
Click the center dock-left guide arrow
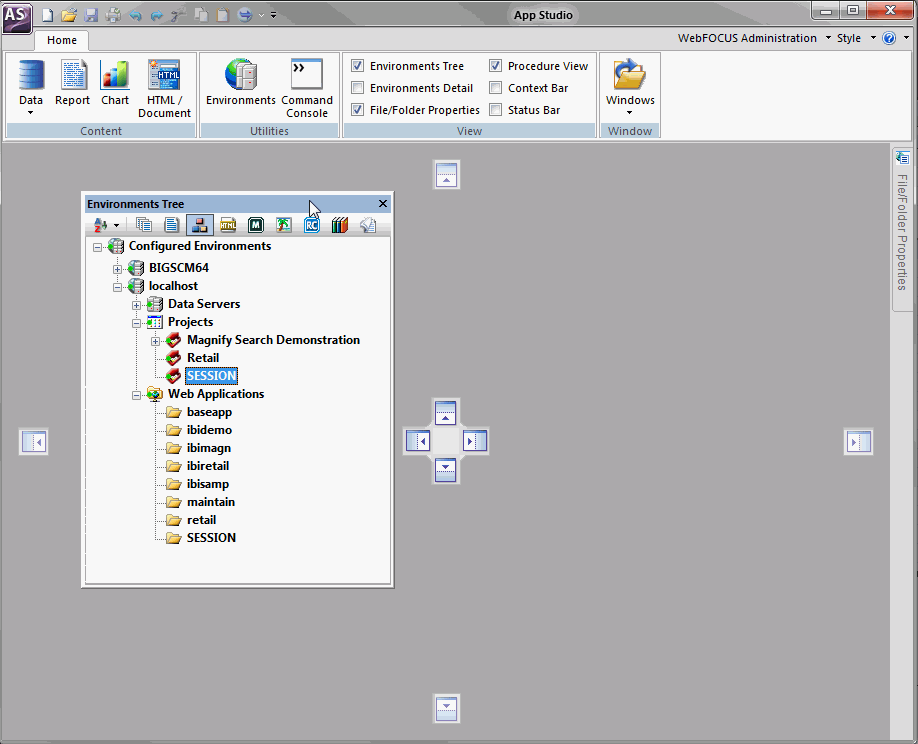coord(418,441)
